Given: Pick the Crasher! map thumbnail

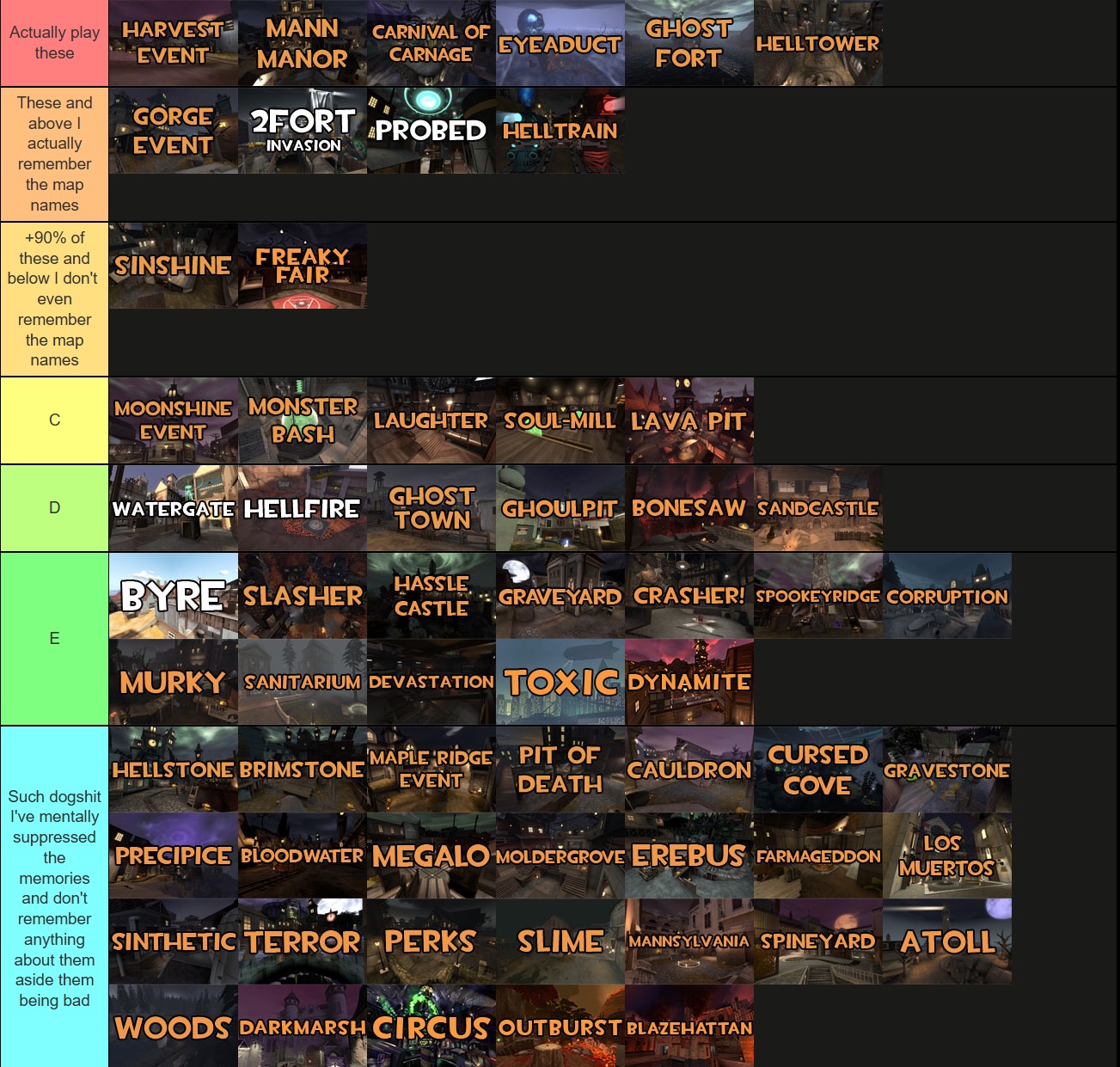Looking at the screenshot, I should (689, 596).
